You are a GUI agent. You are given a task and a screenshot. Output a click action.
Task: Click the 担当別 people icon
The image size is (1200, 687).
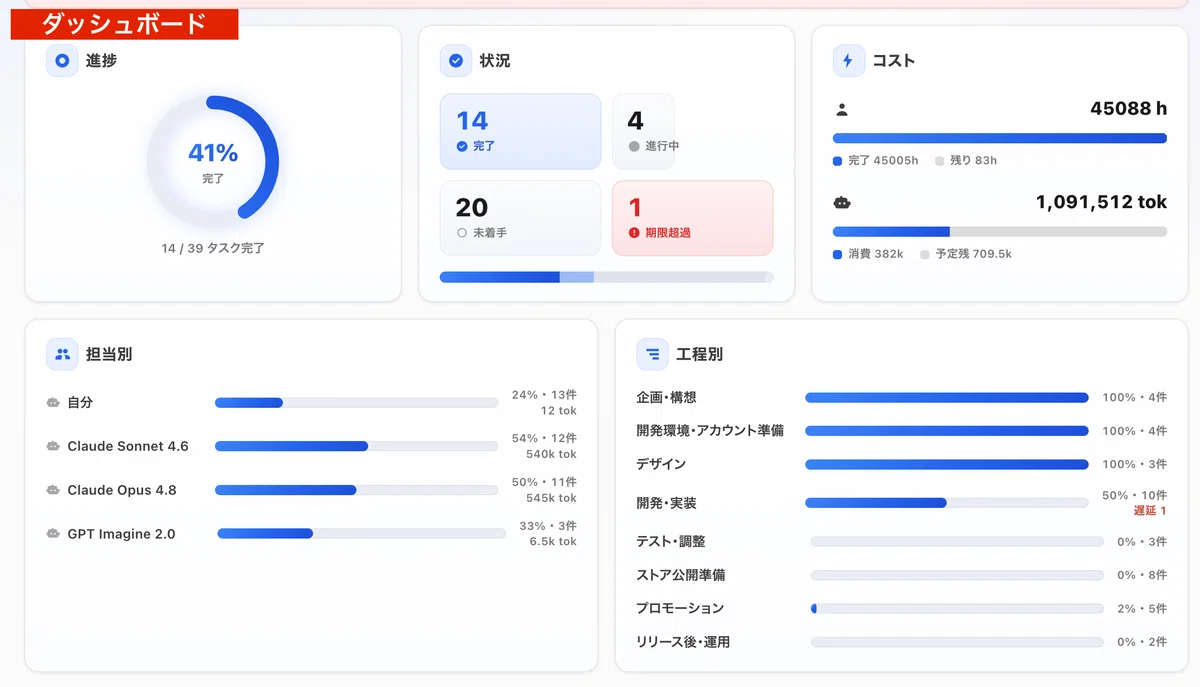click(62, 354)
